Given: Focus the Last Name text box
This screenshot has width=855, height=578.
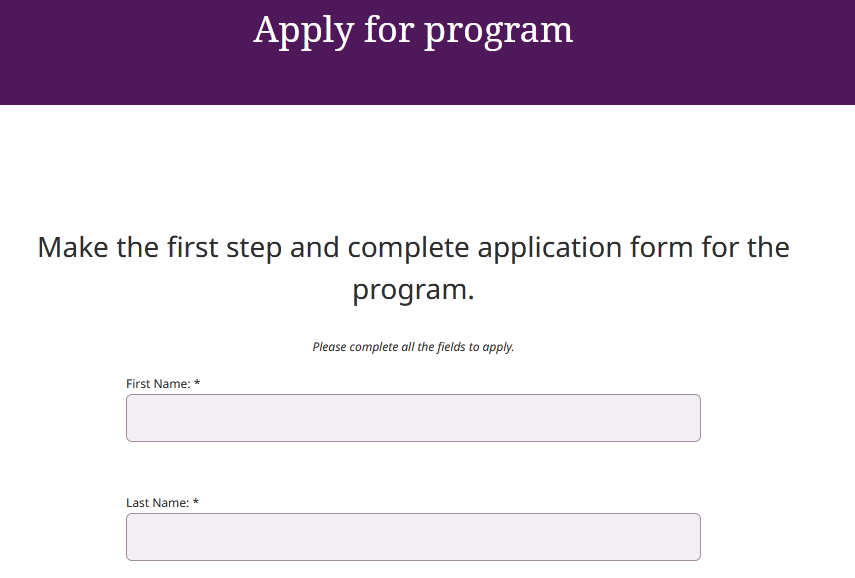Looking at the screenshot, I should click(x=413, y=537).
